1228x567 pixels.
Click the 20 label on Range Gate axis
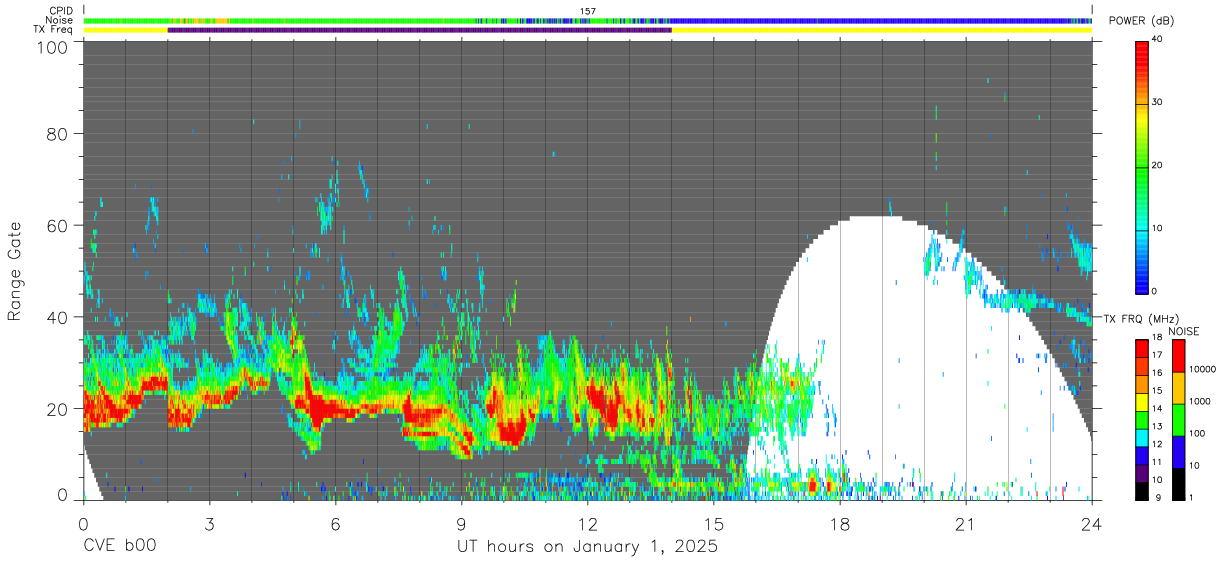(56, 409)
